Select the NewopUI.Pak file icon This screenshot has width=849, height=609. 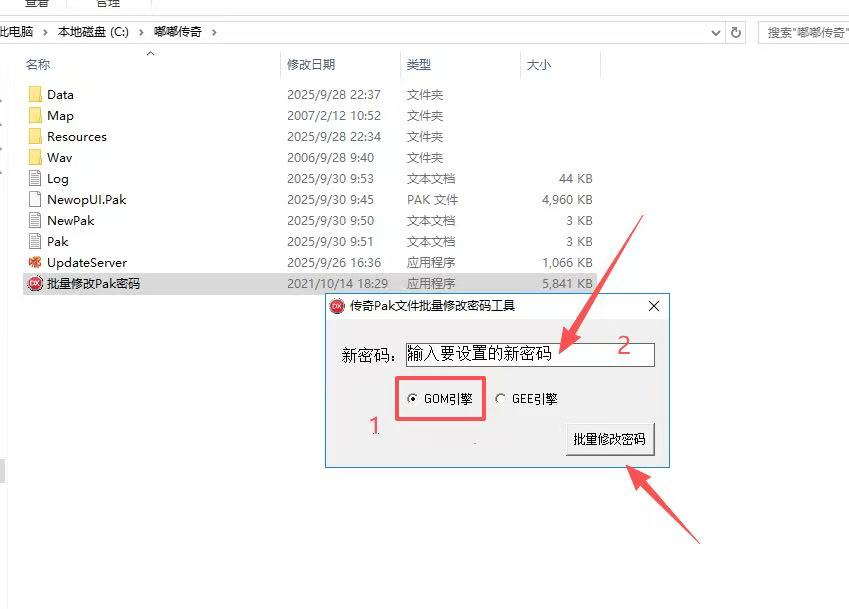[x=33, y=199]
